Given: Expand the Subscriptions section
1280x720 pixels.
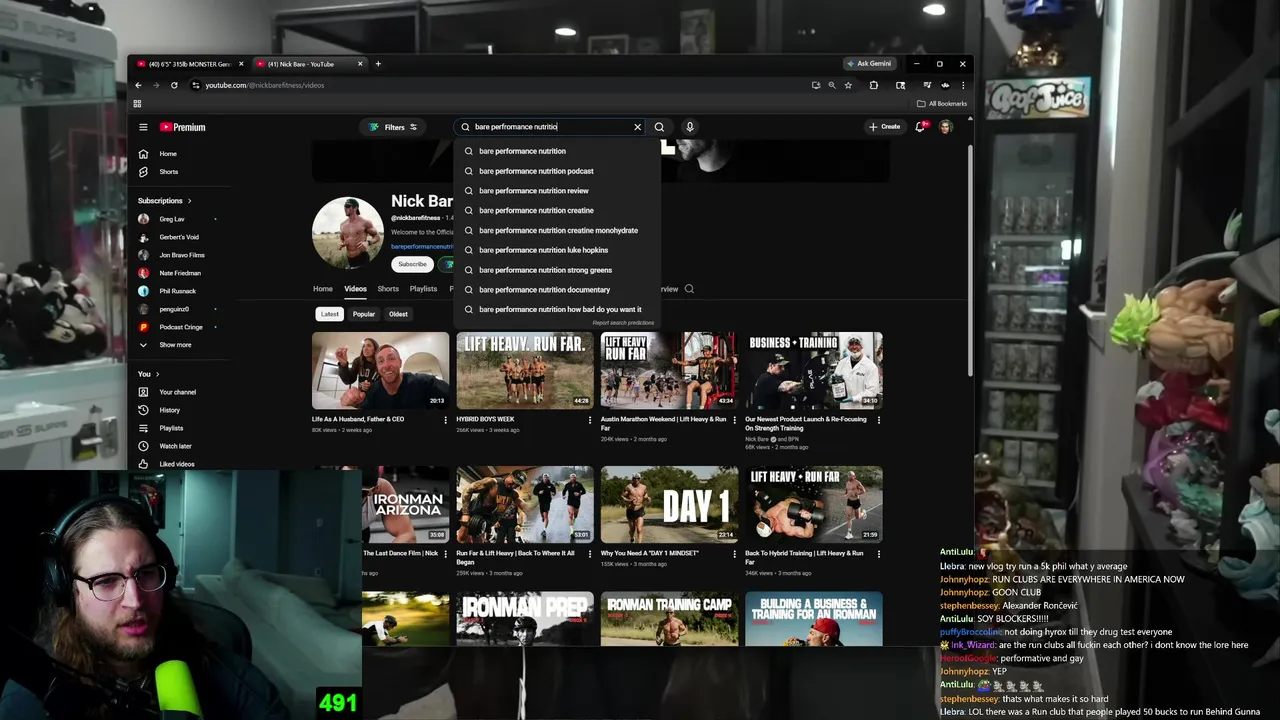Looking at the screenshot, I should [165, 201].
